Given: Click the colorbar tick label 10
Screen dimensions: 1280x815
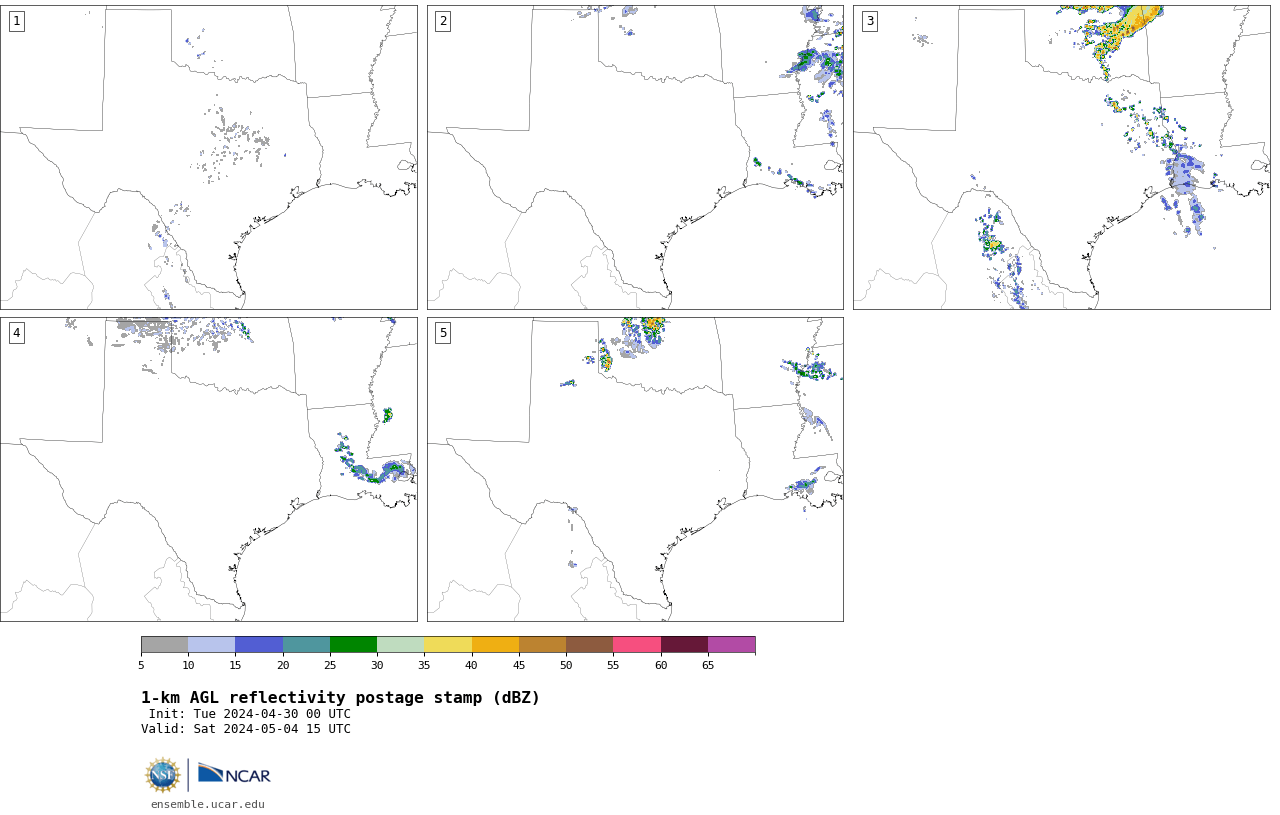Looking at the screenshot, I should pyautogui.click(x=188, y=665).
